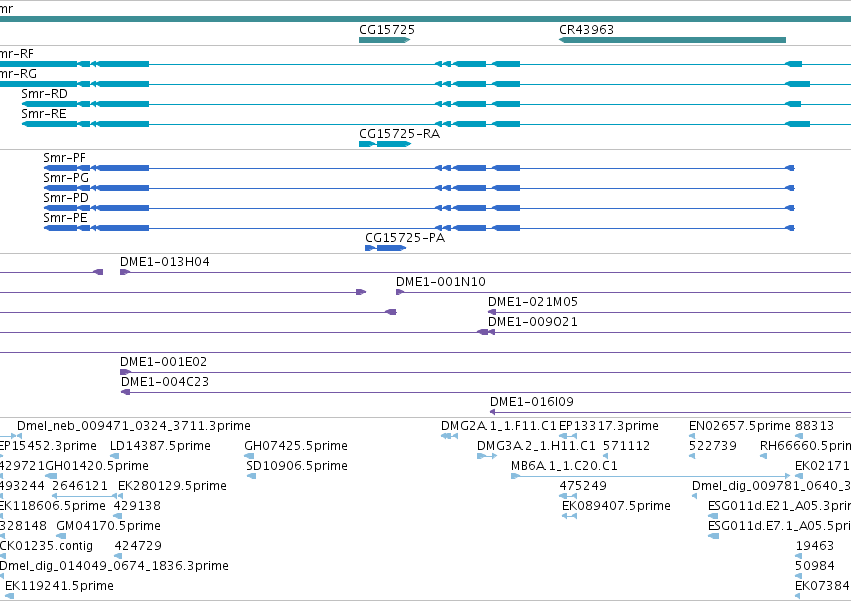Select BAC clone DME1-009O21
This screenshot has width=851, height=601.
coord(533,322)
